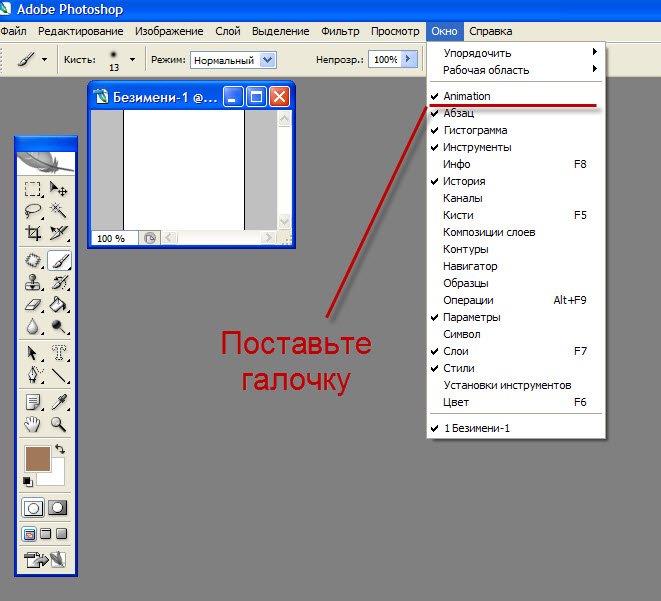
Task: Select the Eraser tool
Action: [x=33, y=304]
